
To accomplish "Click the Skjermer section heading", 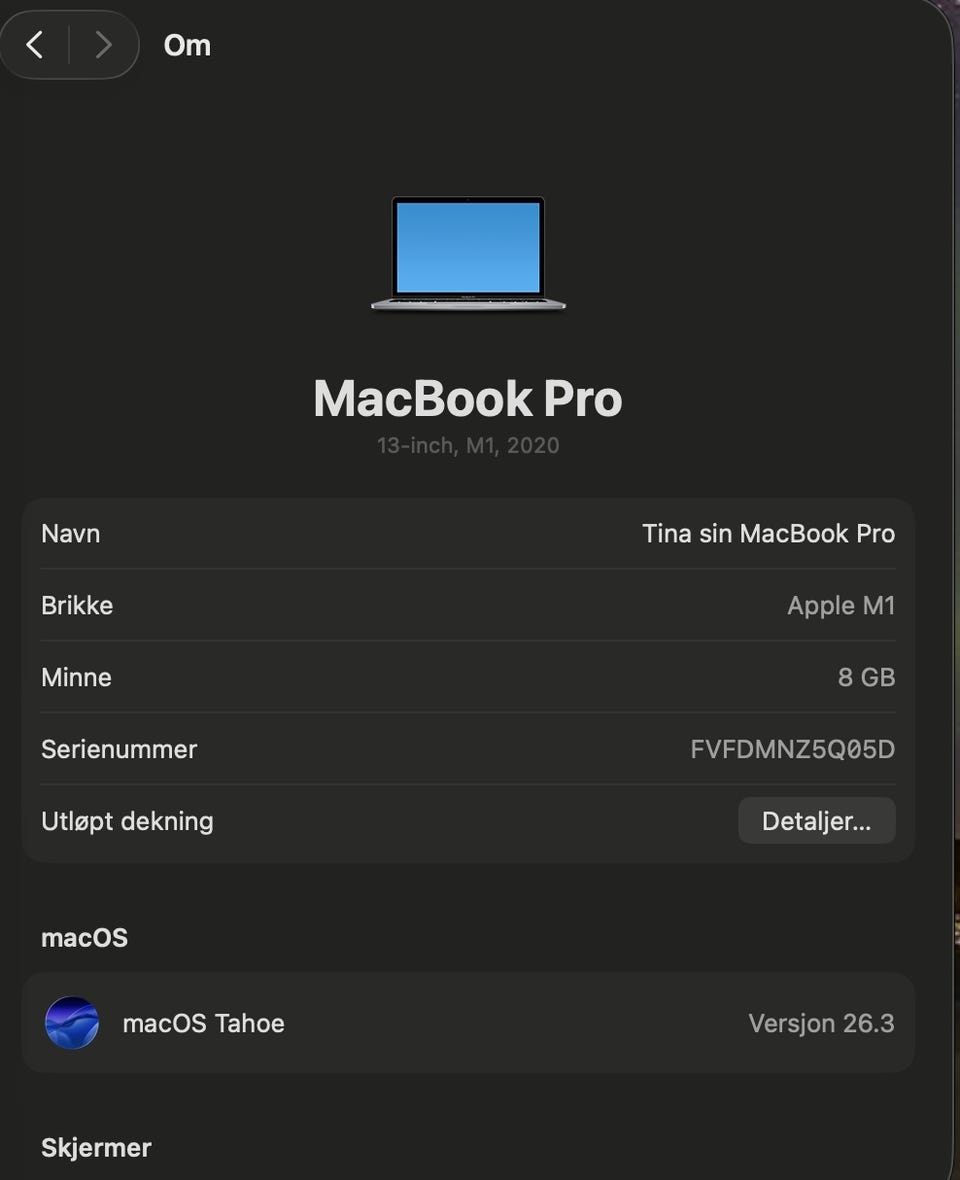I will (x=96, y=1148).
